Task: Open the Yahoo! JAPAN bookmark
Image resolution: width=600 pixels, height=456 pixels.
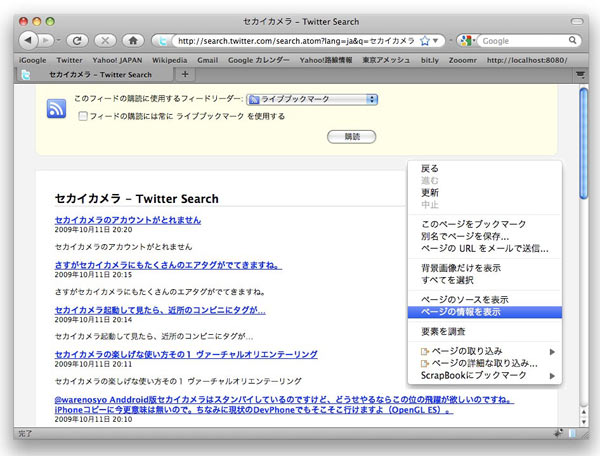Action: click(x=117, y=60)
